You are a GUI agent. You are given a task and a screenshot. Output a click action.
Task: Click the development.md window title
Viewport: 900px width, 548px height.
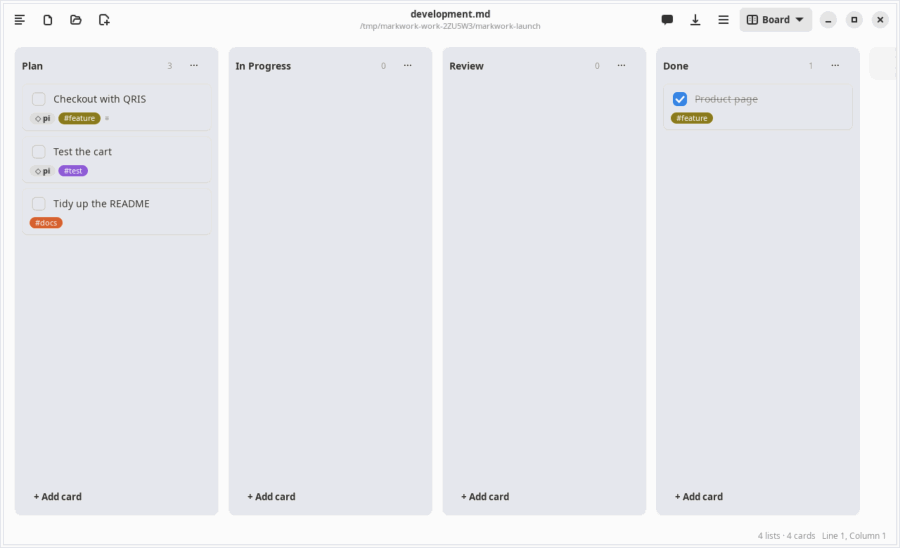pos(450,14)
